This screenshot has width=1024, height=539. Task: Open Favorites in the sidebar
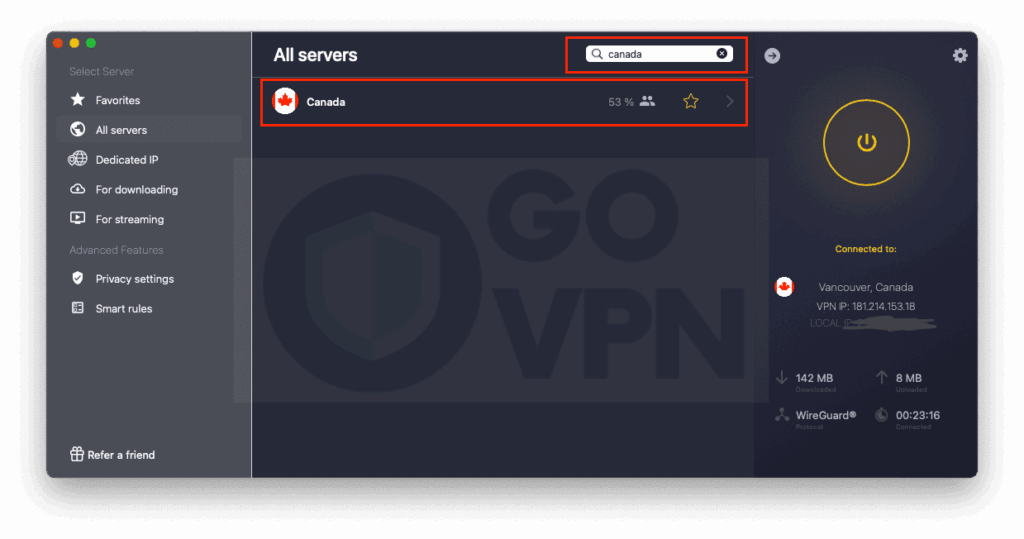117,100
